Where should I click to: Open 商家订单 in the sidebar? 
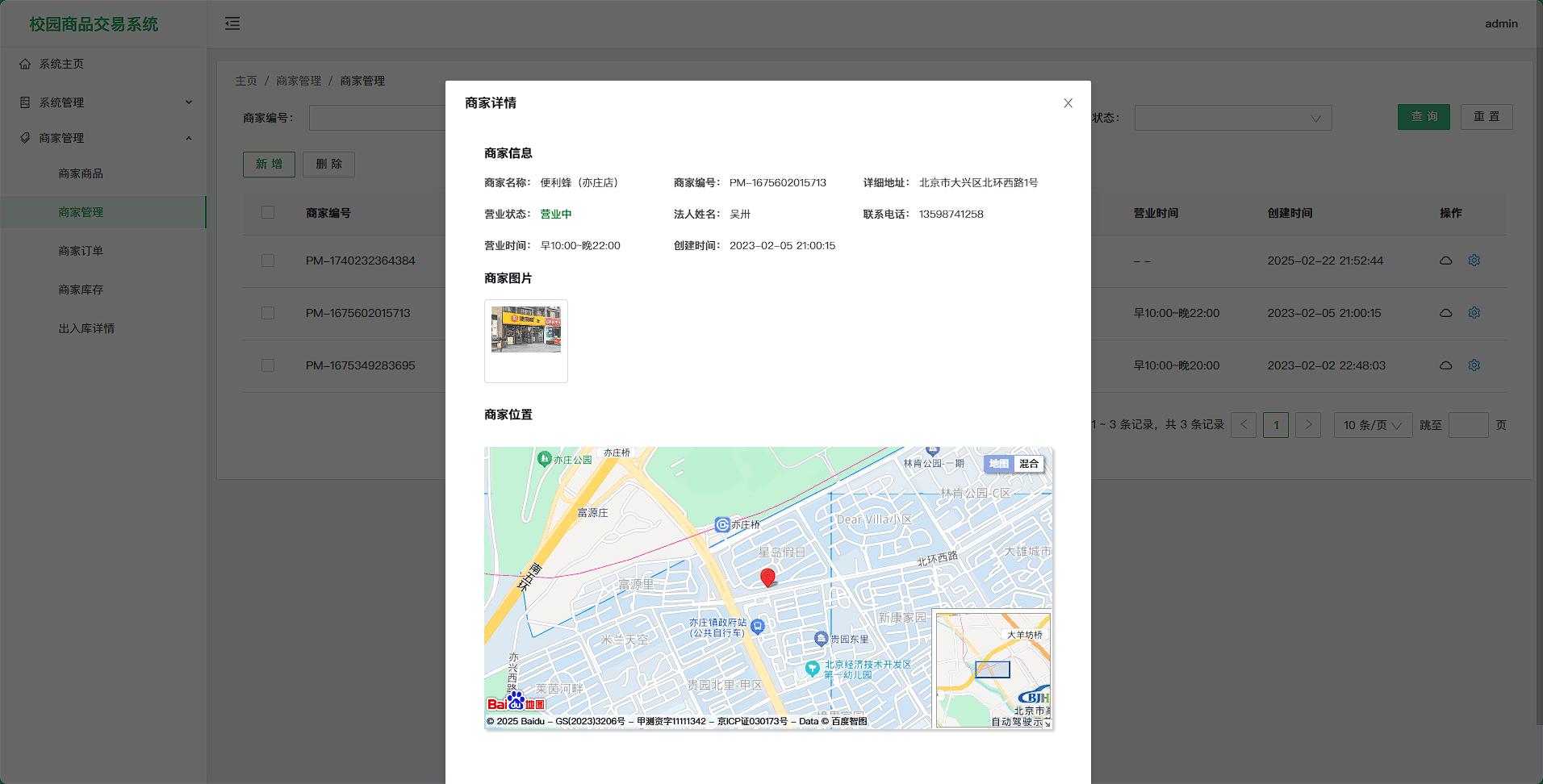(81, 251)
